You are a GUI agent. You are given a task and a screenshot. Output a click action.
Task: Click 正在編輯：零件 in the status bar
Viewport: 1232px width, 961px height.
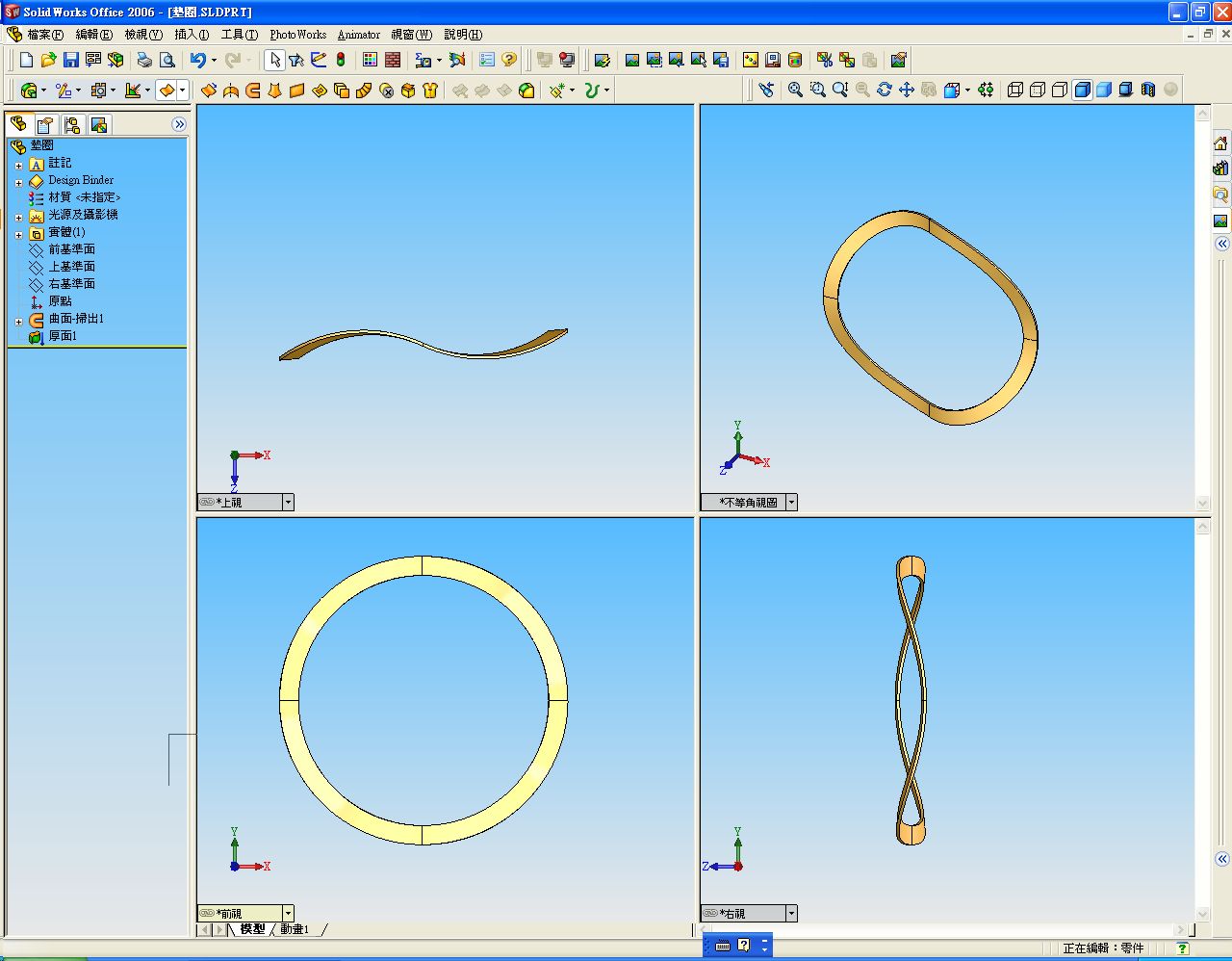click(x=1103, y=948)
